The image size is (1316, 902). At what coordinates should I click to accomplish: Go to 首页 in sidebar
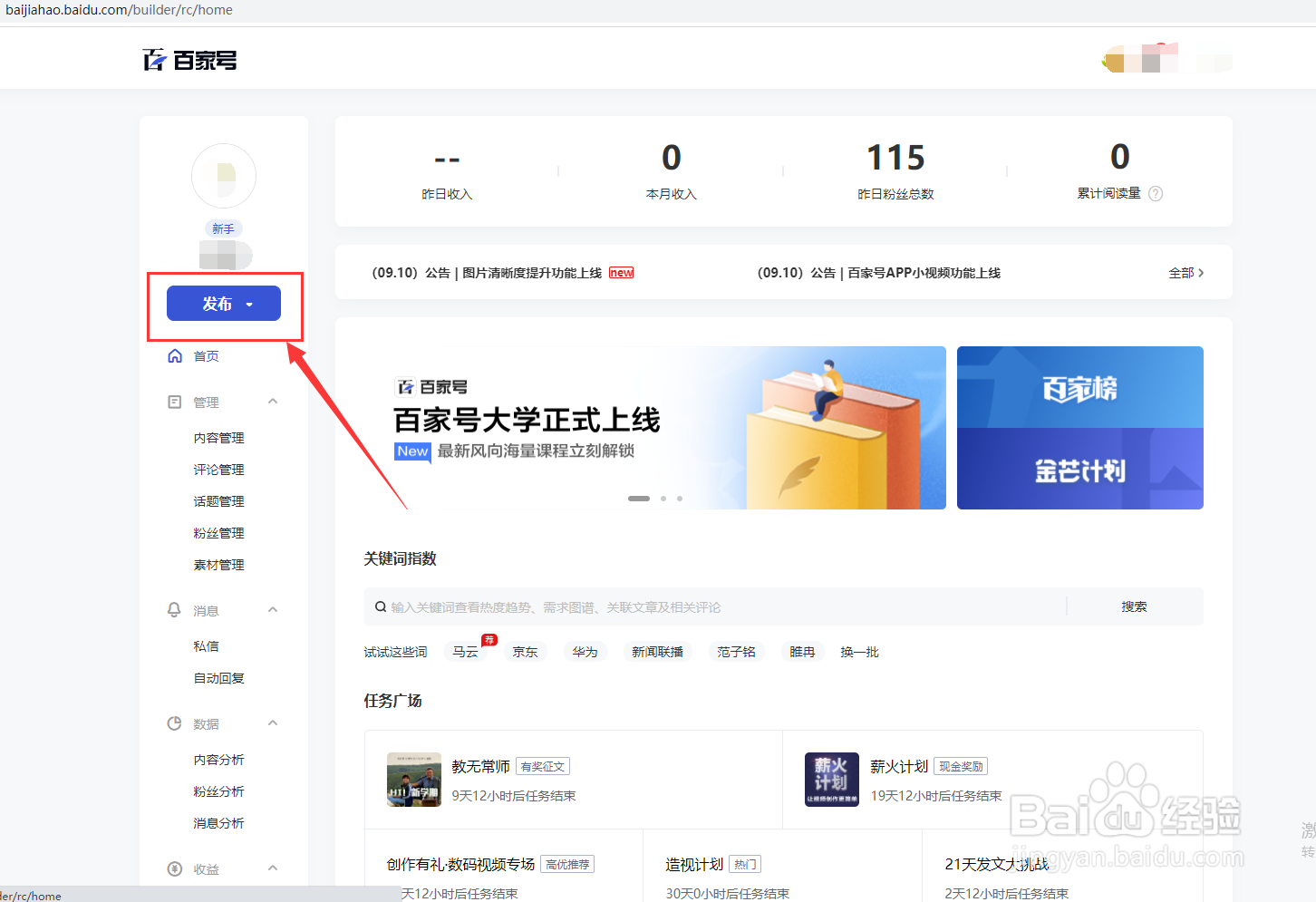(x=207, y=356)
